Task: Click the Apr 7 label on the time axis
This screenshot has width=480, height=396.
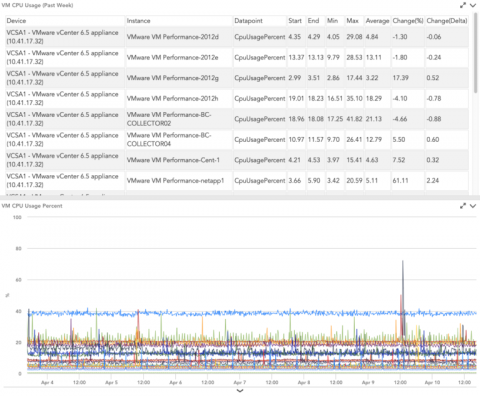Action: point(240,382)
